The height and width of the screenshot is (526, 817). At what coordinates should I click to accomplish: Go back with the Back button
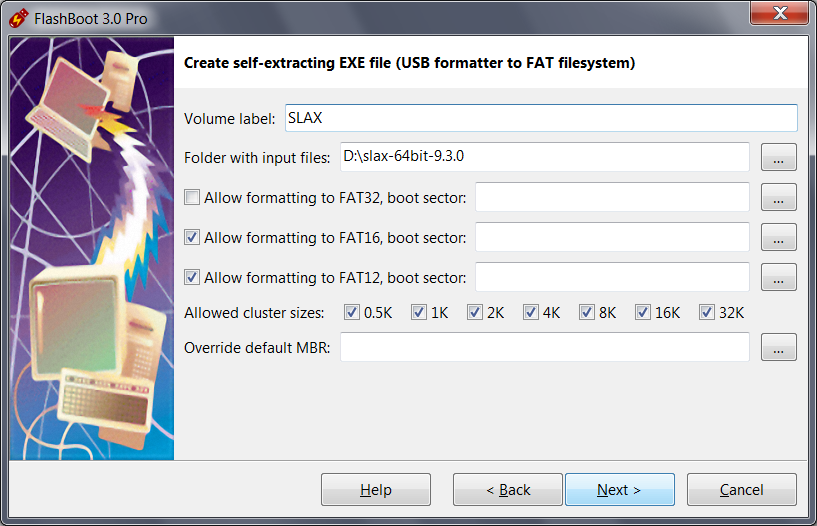click(507, 490)
